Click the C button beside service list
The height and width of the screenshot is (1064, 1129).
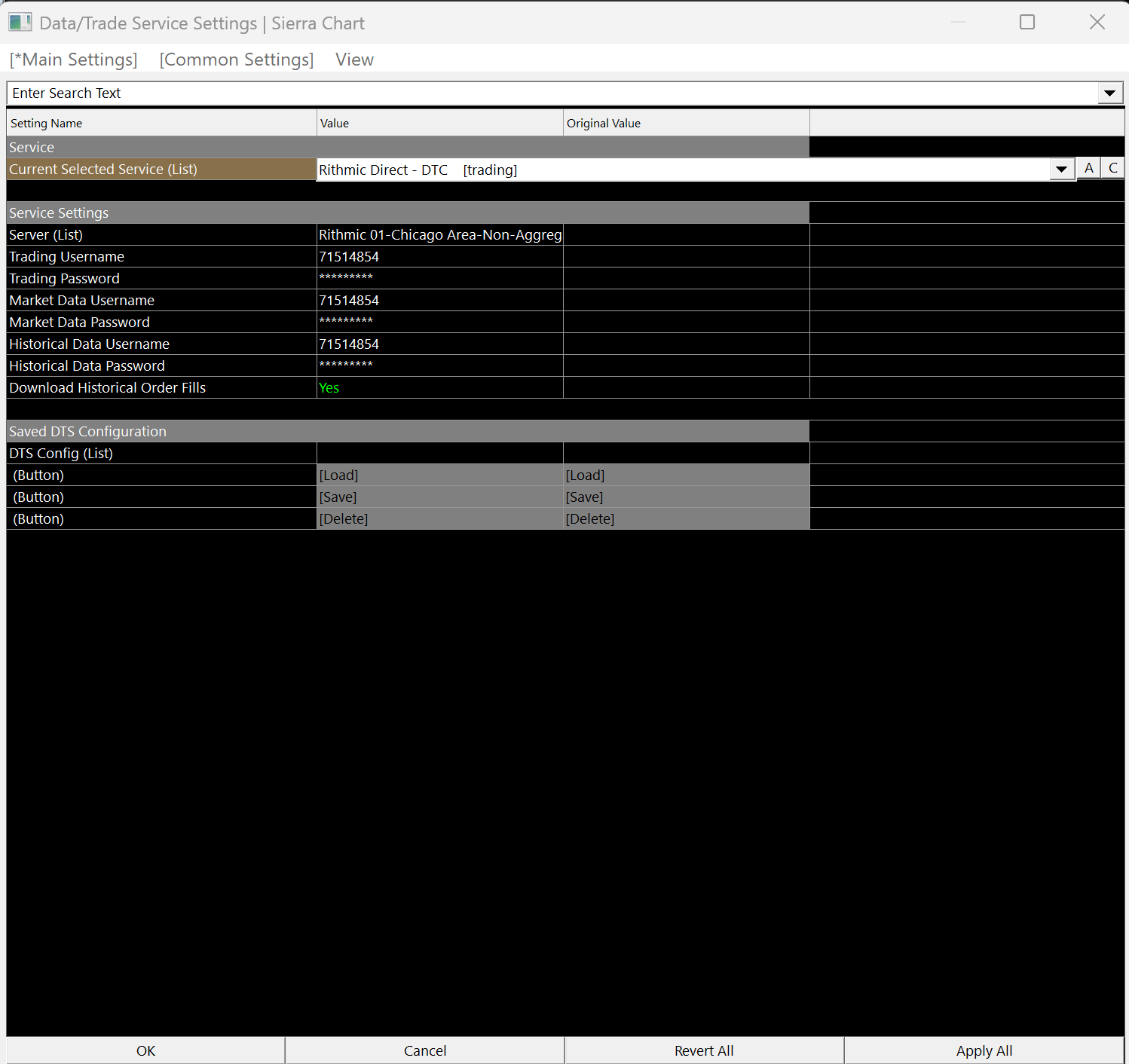(x=1113, y=168)
